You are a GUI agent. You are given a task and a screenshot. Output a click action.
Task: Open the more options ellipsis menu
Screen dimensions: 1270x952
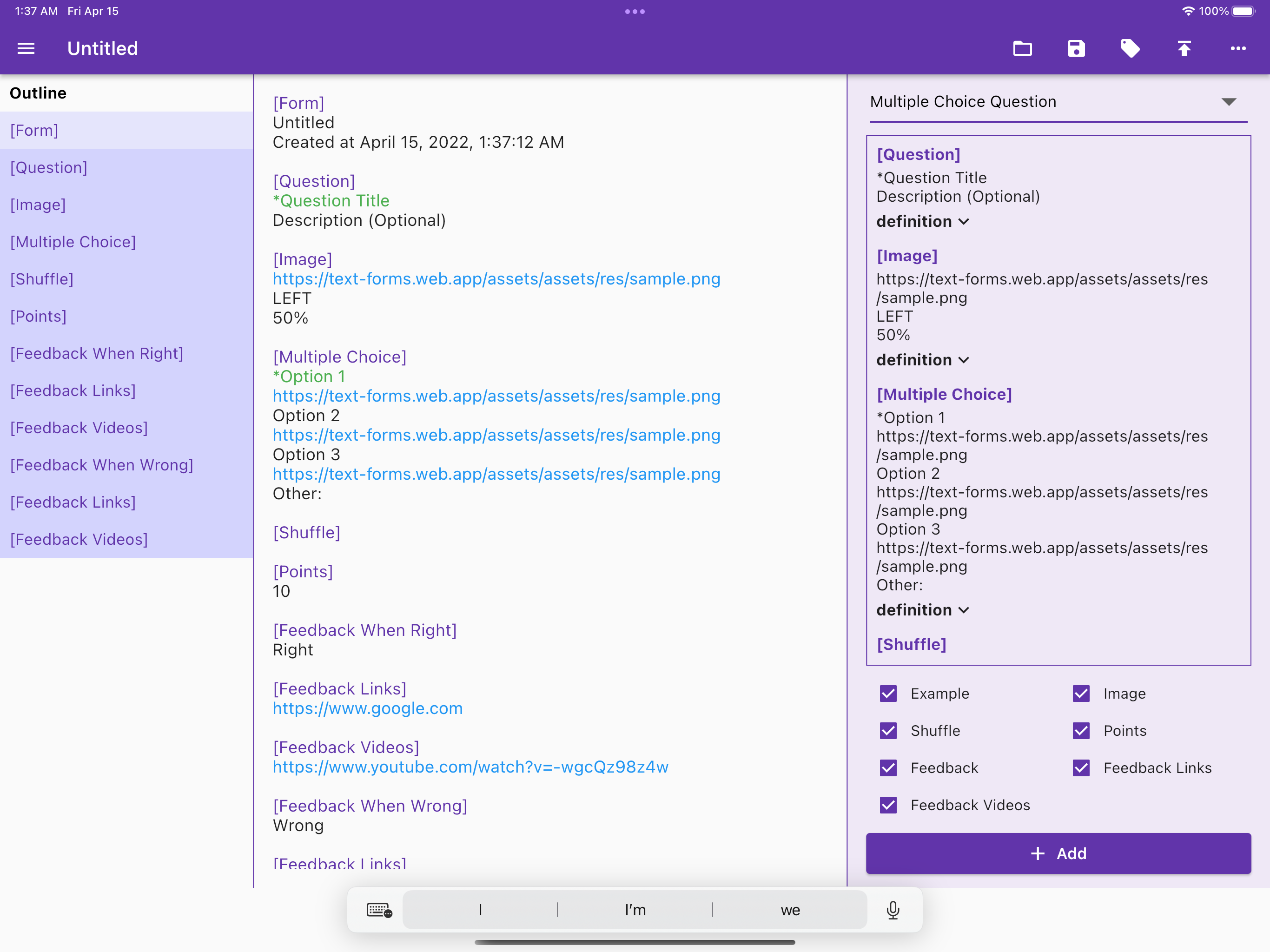1238,48
